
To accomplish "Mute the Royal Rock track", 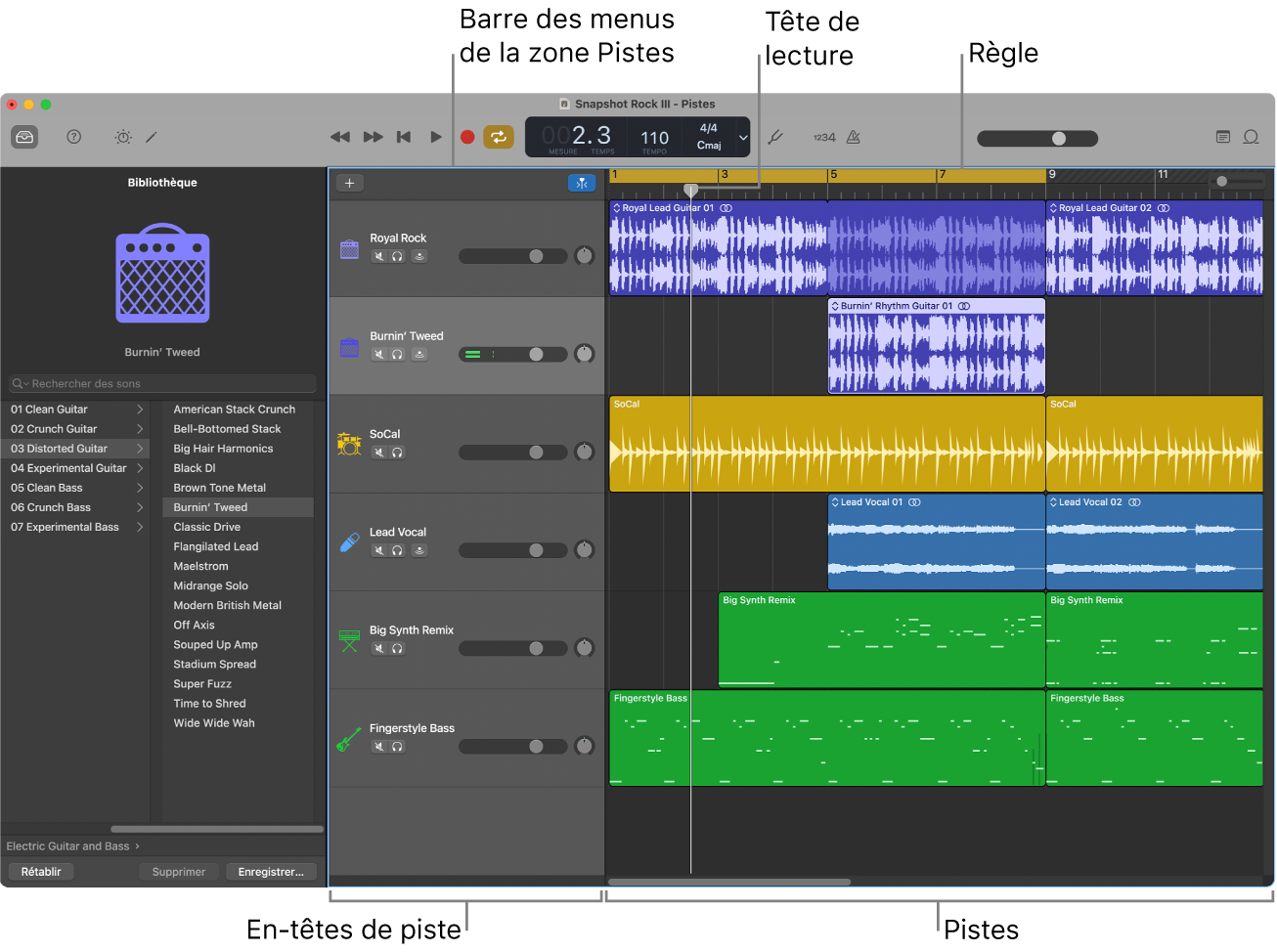I will (x=378, y=256).
